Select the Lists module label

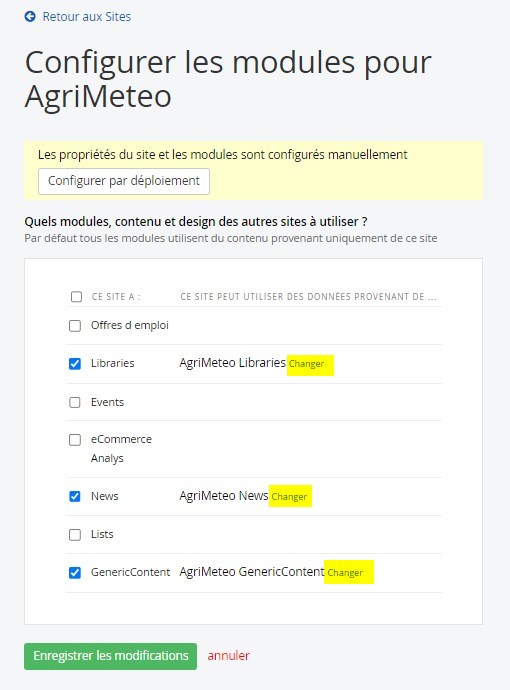coord(102,534)
